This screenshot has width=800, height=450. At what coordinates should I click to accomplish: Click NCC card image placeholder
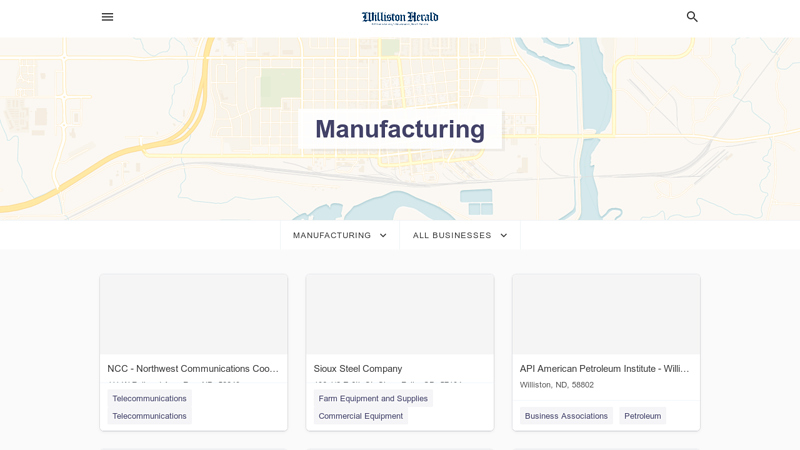194,314
